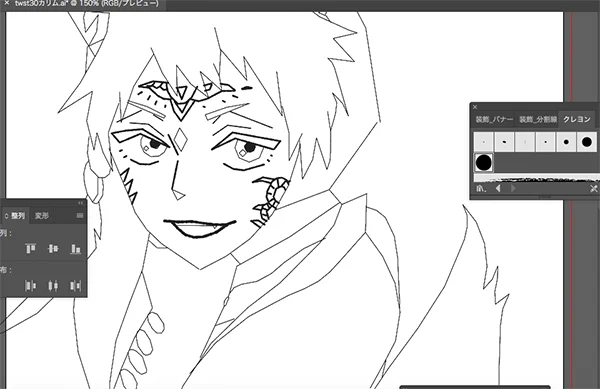Select the twst30カリム.ai document tab
The image size is (600, 389).
click(x=86, y=3)
